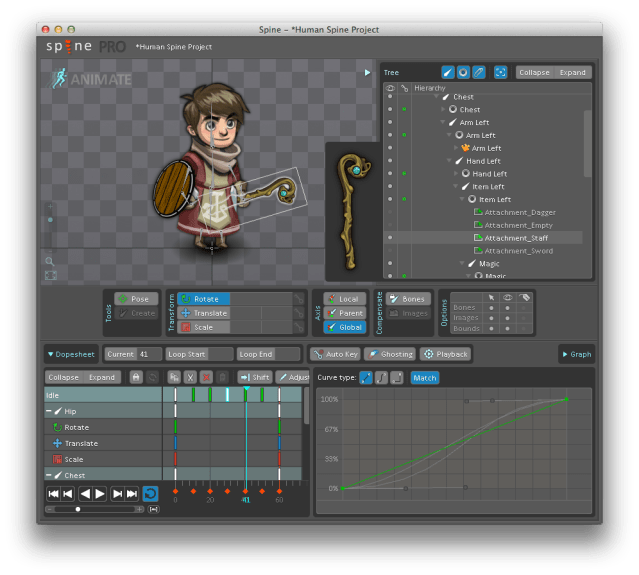Select the linear curve type icon
The width and height of the screenshot is (639, 575).
click(x=366, y=377)
